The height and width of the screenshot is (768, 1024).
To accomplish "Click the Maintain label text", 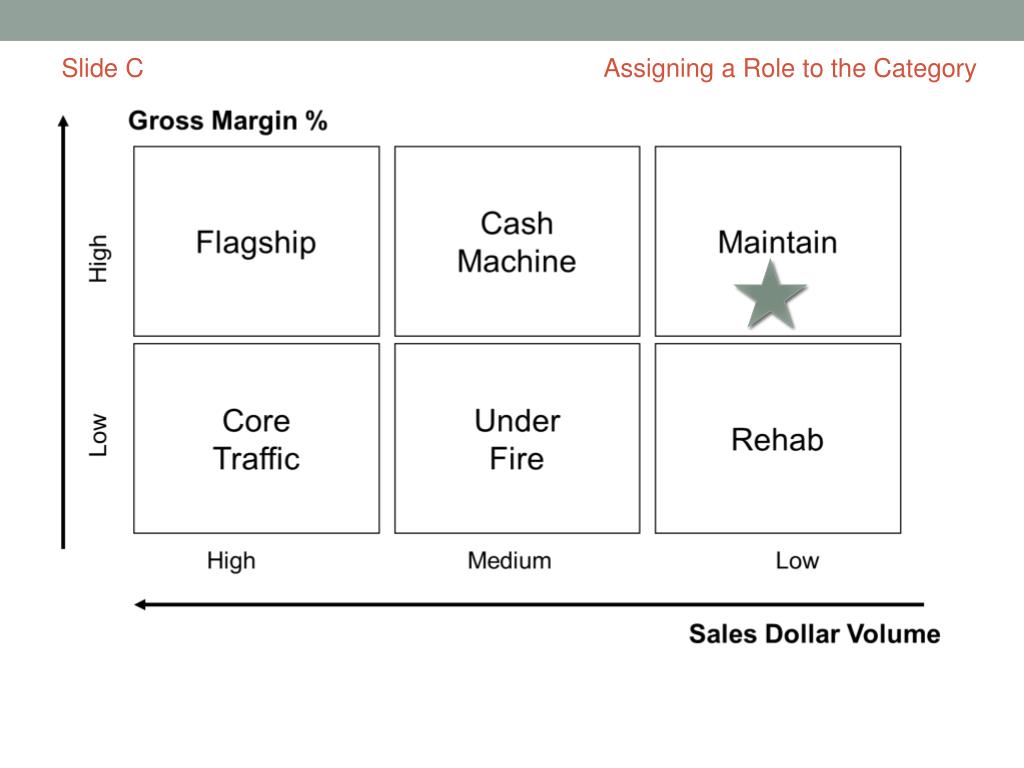I will click(x=777, y=242).
